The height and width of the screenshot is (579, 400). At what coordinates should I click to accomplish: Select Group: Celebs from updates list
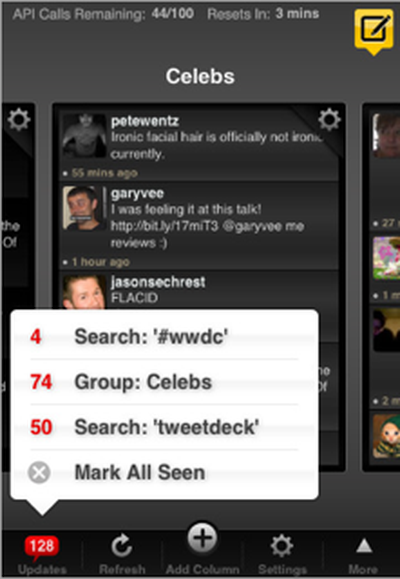pyautogui.click(x=164, y=382)
